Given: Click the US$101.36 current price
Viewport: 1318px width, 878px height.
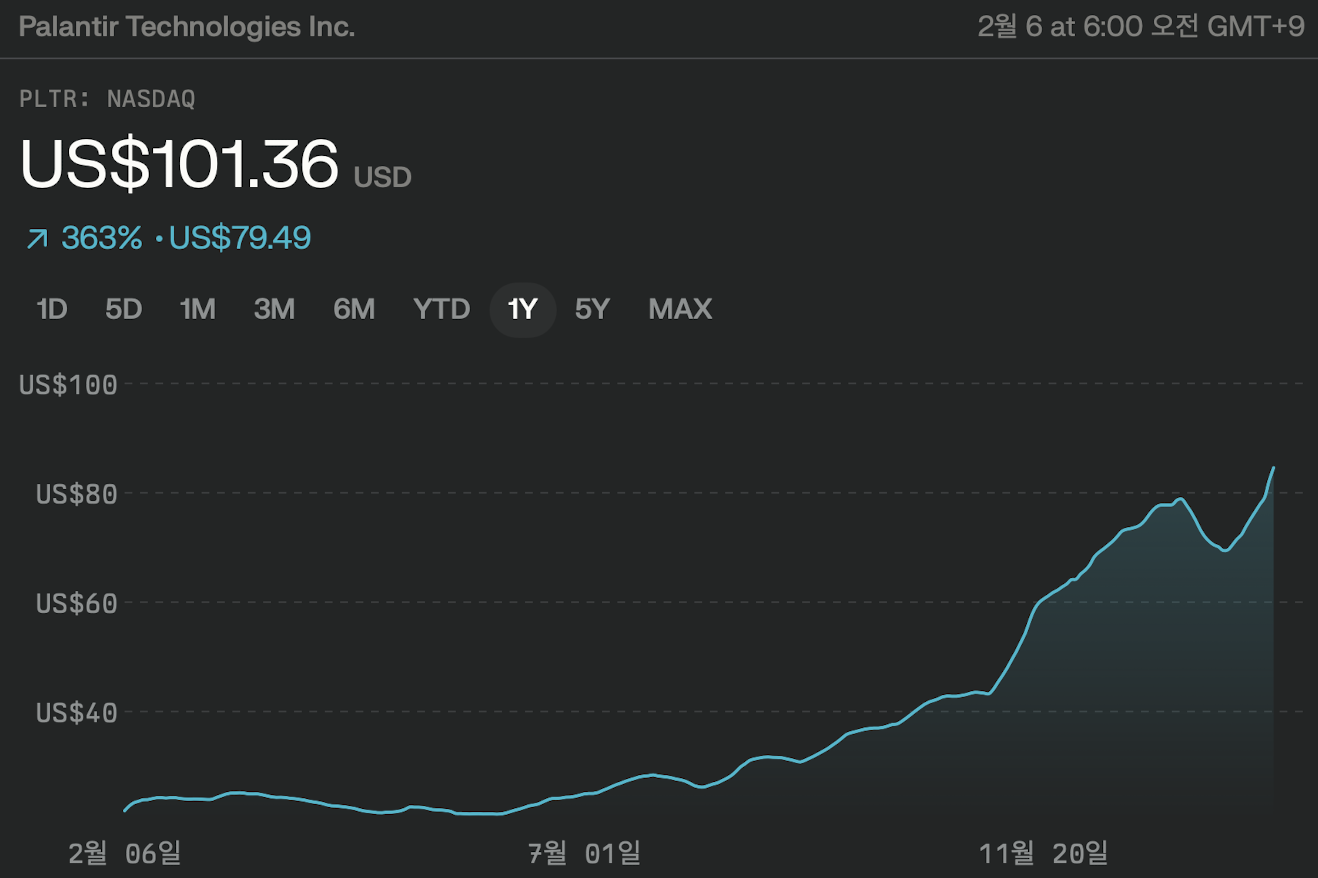Looking at the screenshot, I should pyautogui.click(x=180, y=164).
